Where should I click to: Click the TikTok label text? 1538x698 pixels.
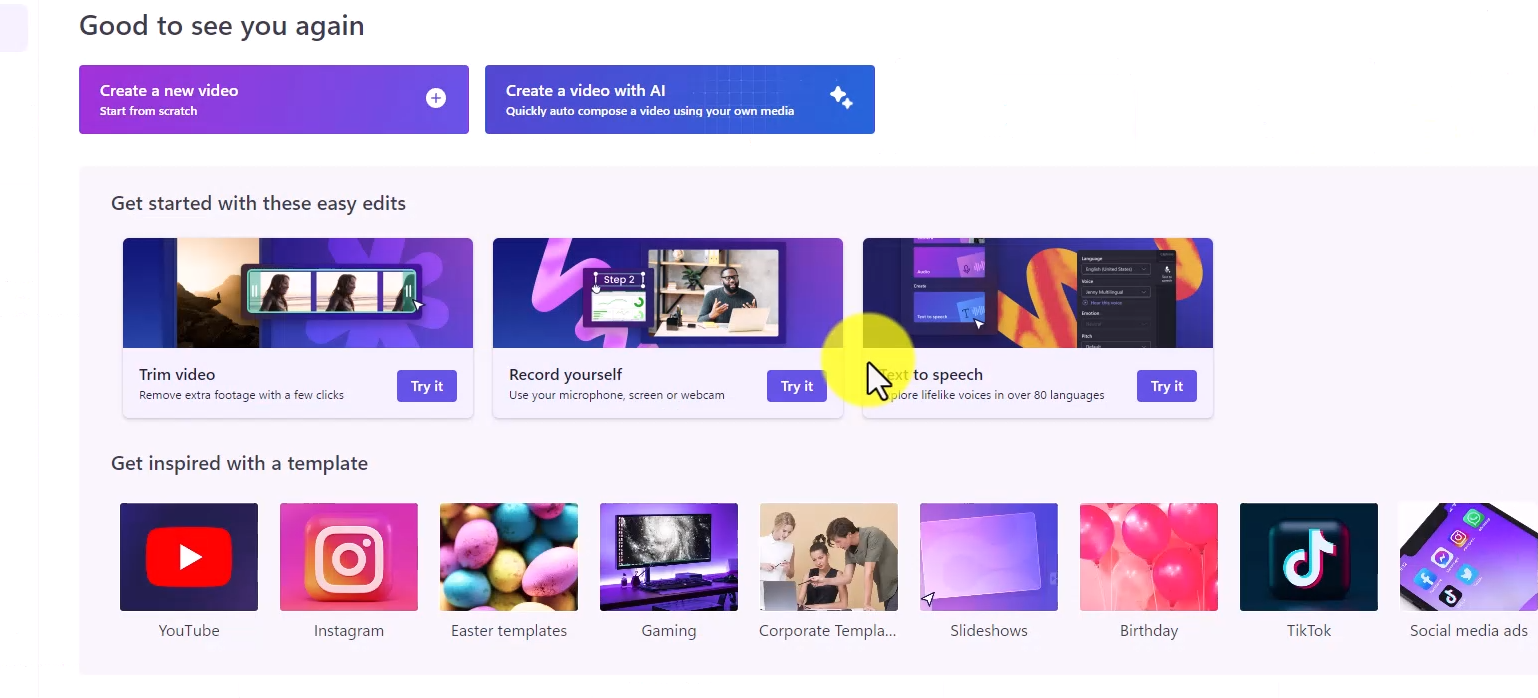[x=1309, y=631]
